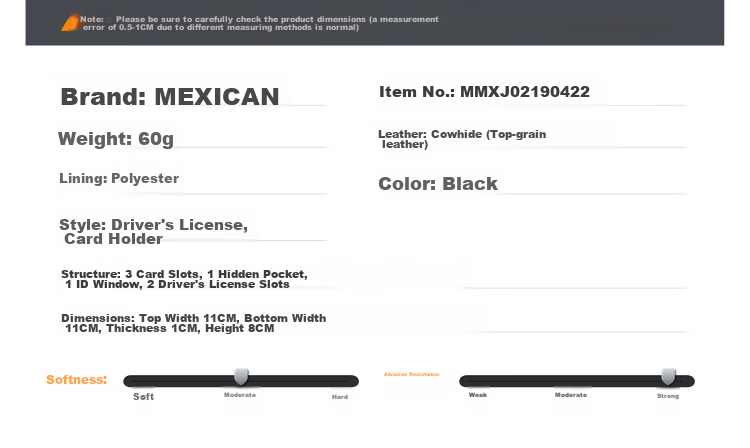Image resolution: width=750 pixels, height=448 pixels.
Task: Click 'Moderate' label under abrasion slider
Action: tap(571, 395)
